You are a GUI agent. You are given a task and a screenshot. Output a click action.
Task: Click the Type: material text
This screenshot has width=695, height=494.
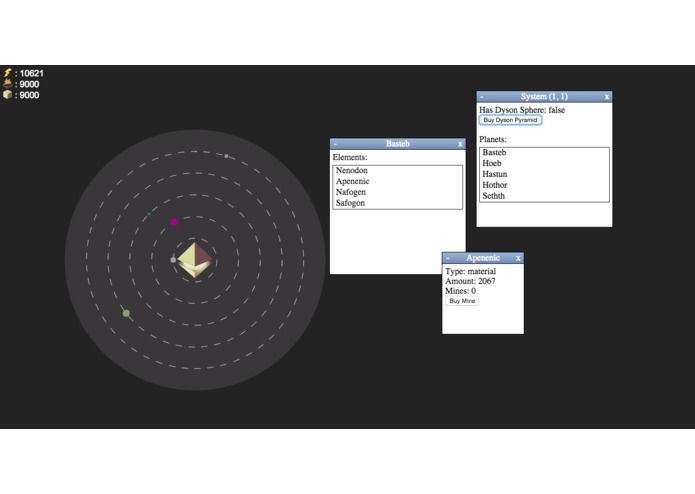(470, 271)
